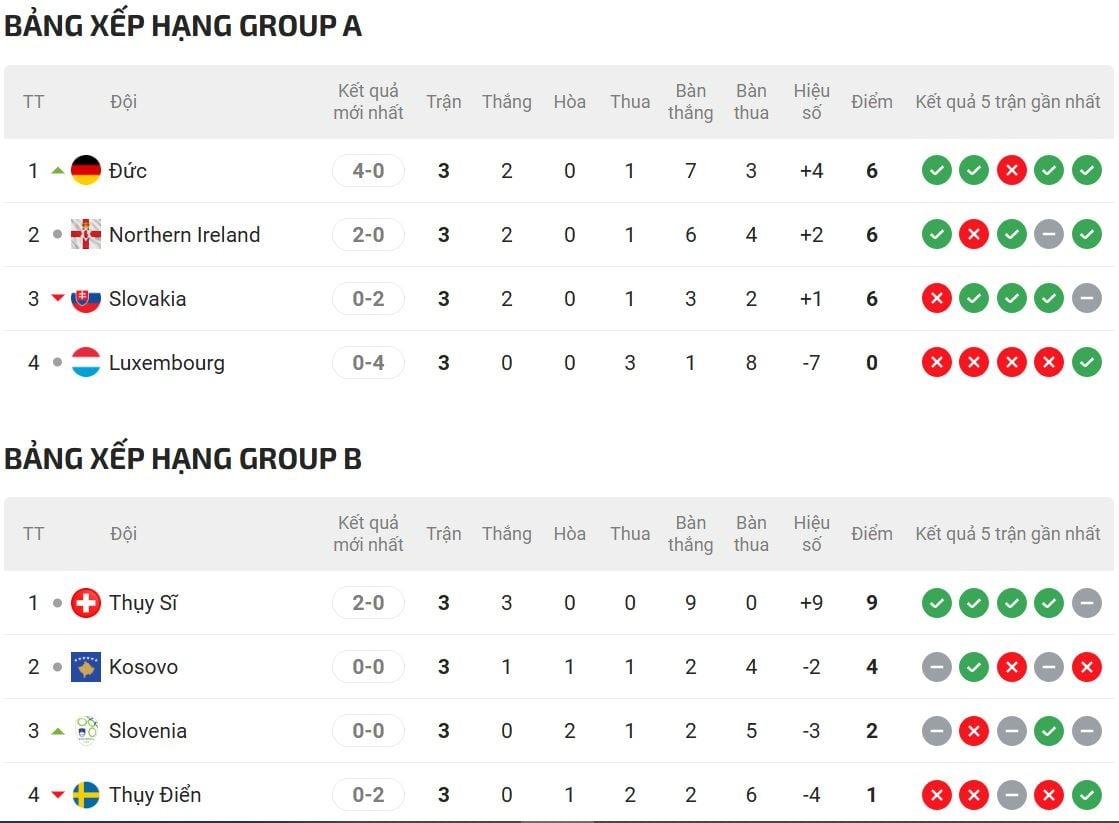Click the Hiệu số column header in Group B
This screenshot has height=823, width=1119.
[x=811, y=534]
